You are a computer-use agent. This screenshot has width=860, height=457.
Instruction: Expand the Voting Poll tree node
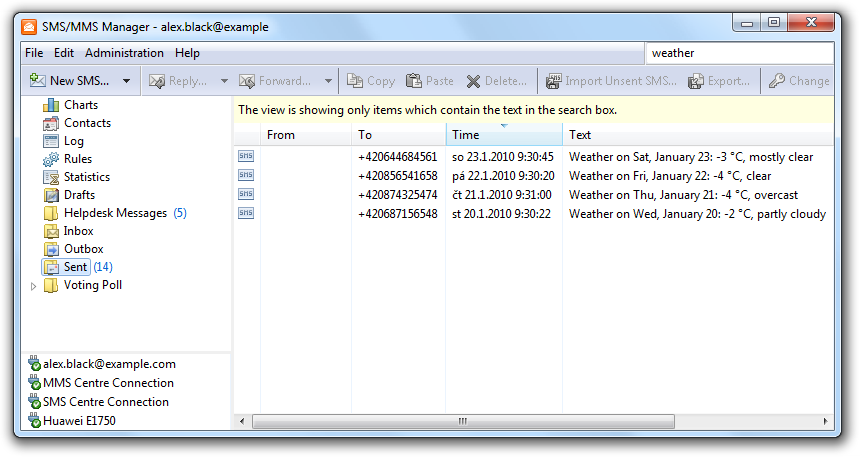point(34,286)
